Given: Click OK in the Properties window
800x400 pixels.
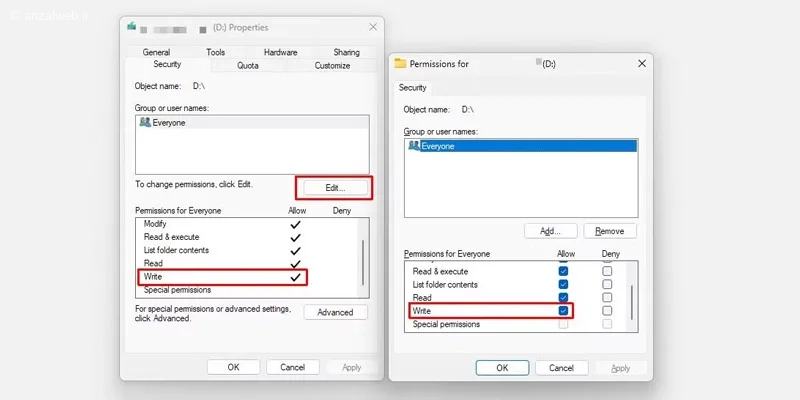Looking at the screenshot, I should coord(234,367).
